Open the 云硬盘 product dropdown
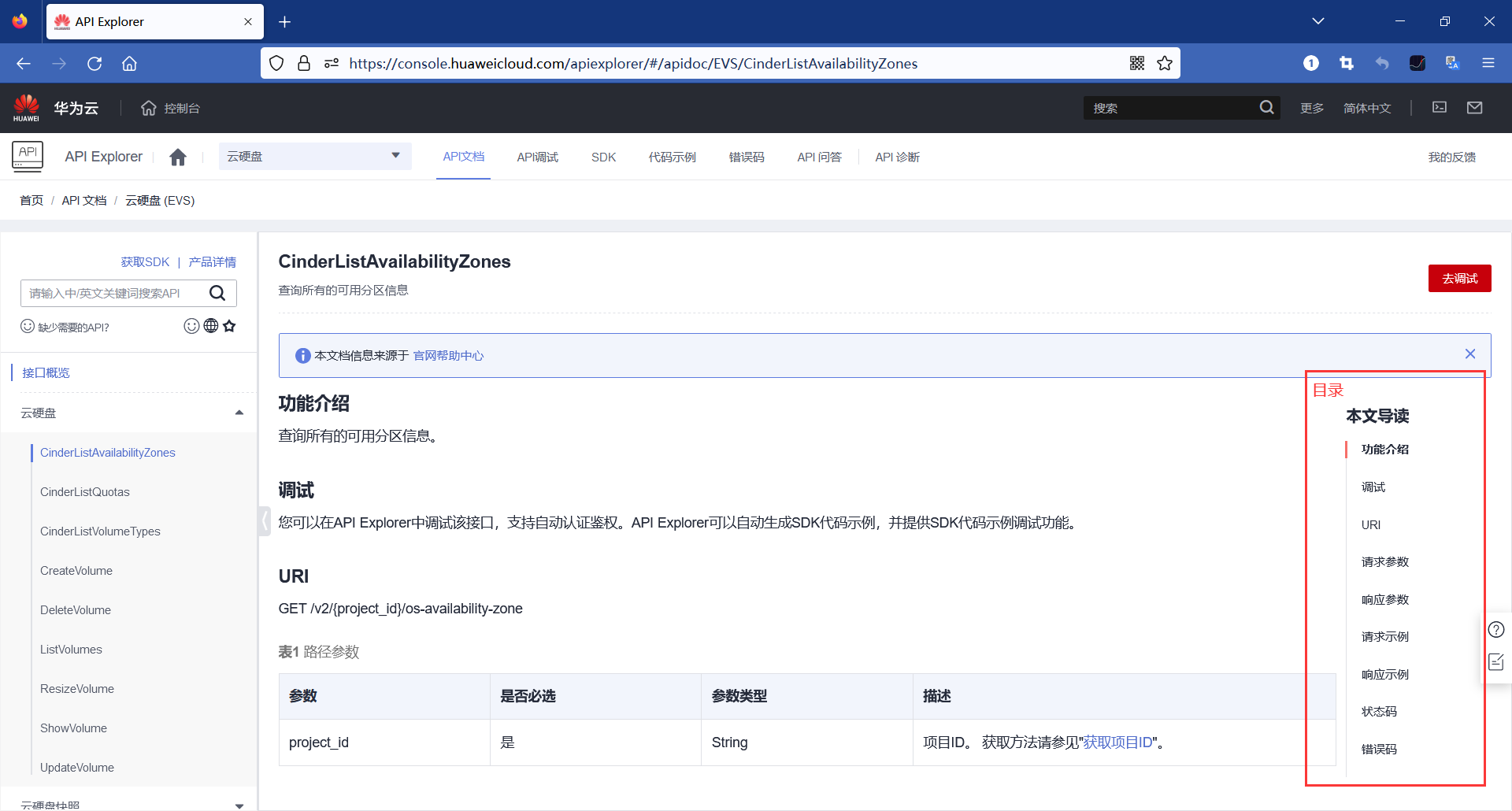 click(x=315, y=156)
